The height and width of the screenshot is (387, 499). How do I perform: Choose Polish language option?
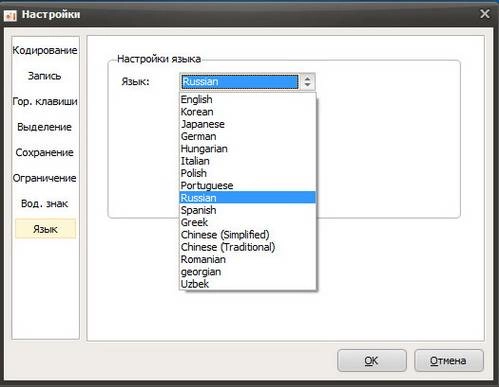point(248,173)
